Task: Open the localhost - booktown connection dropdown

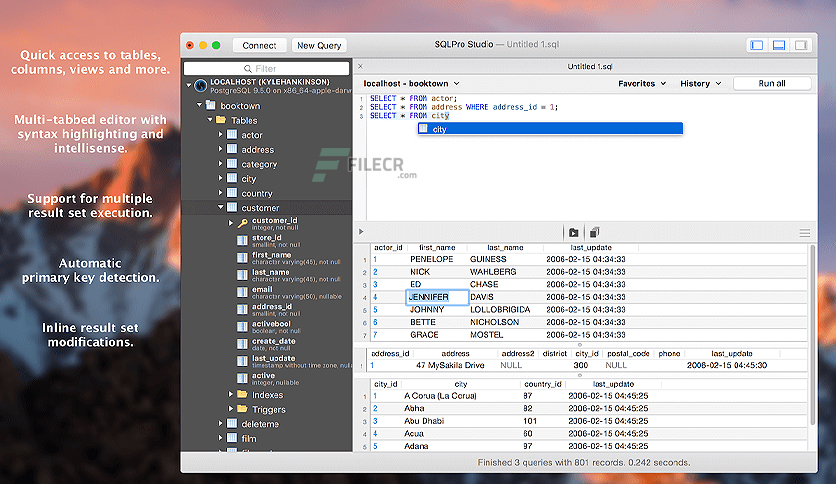Action: tap(411, 84)
